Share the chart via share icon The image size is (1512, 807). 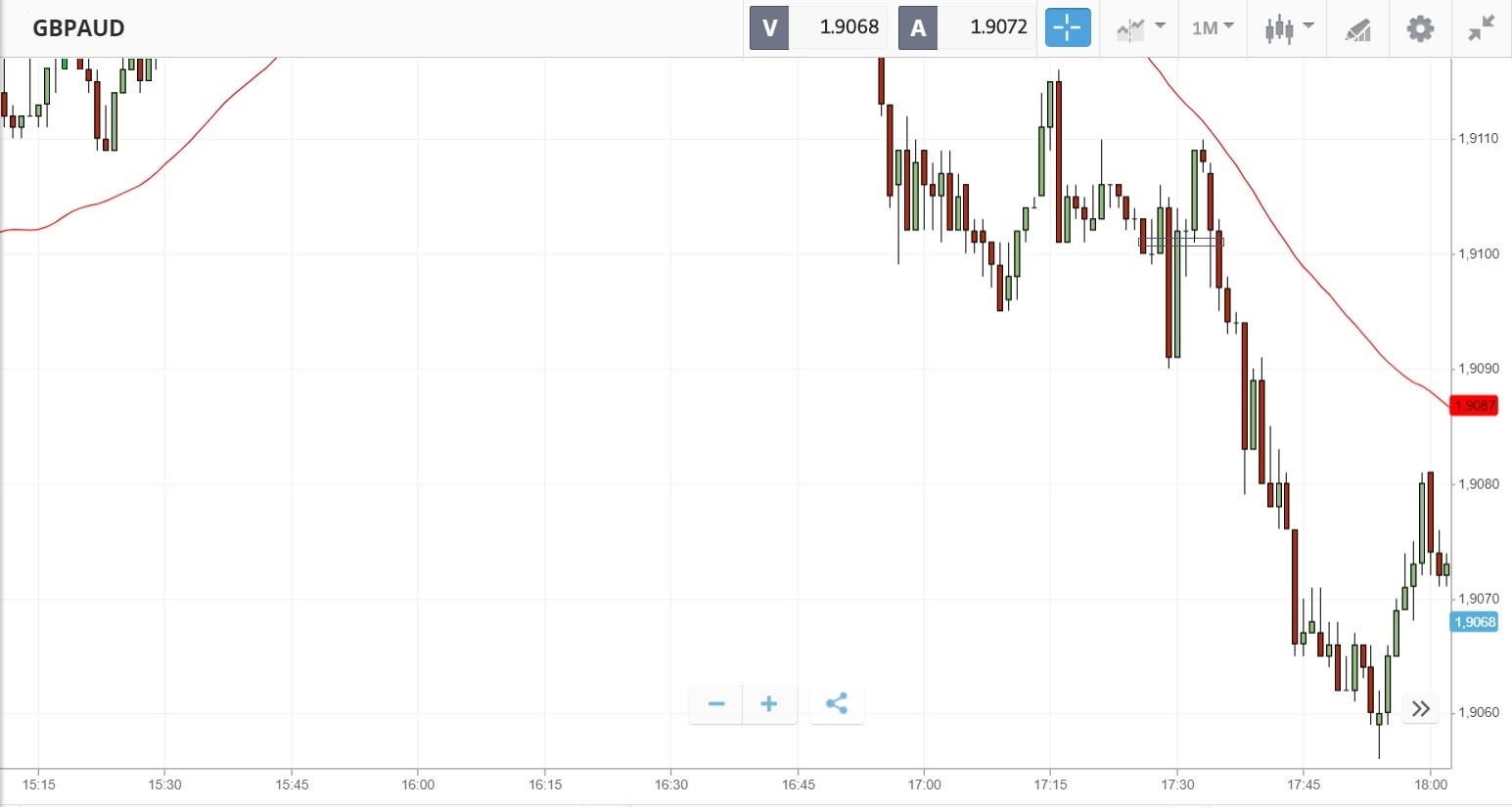pos(837,704)
